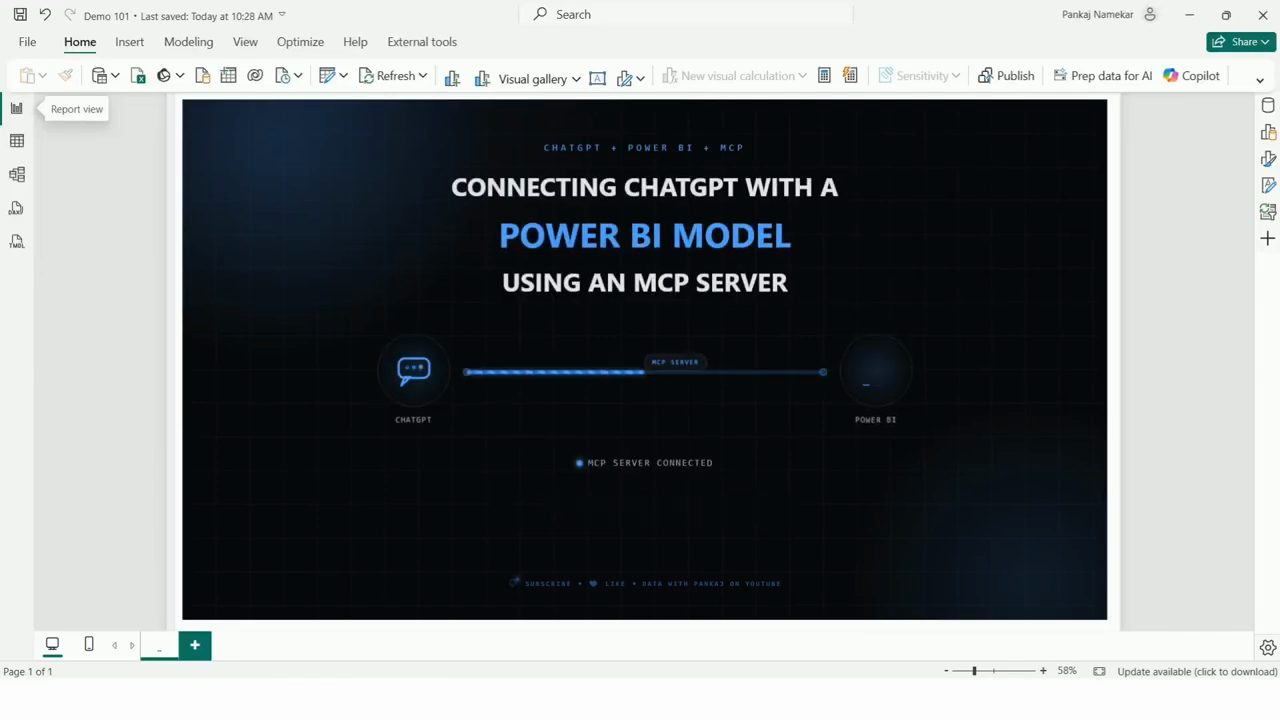Insert a new visual from the ribbon

[452, 77]
